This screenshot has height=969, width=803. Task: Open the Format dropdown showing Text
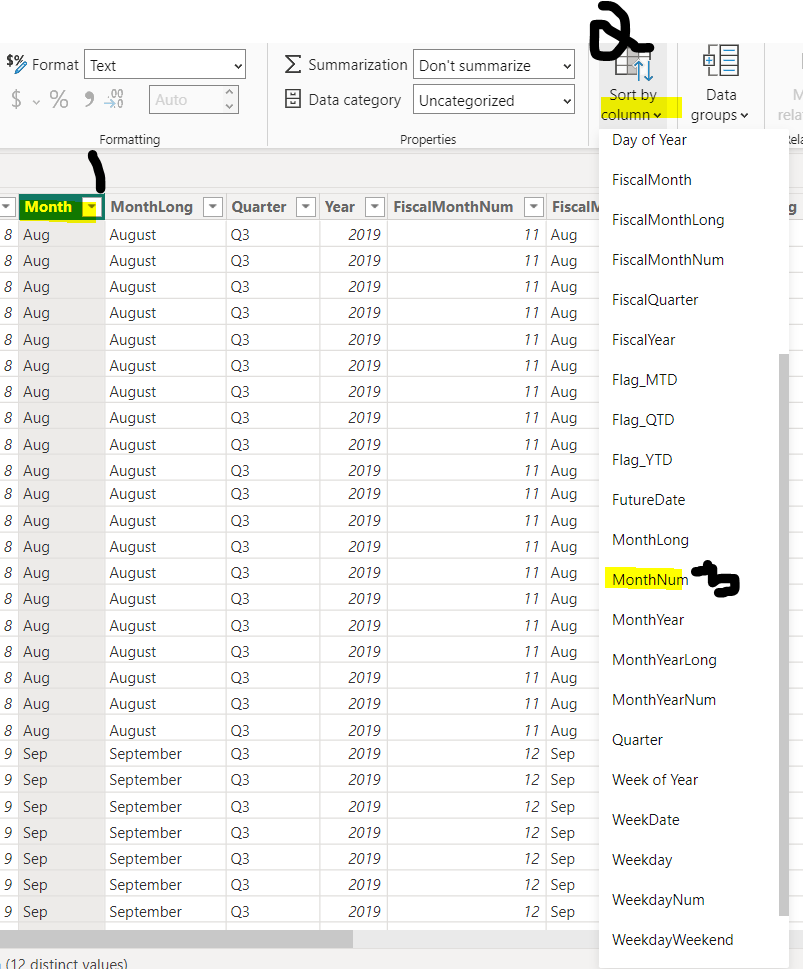164,65
